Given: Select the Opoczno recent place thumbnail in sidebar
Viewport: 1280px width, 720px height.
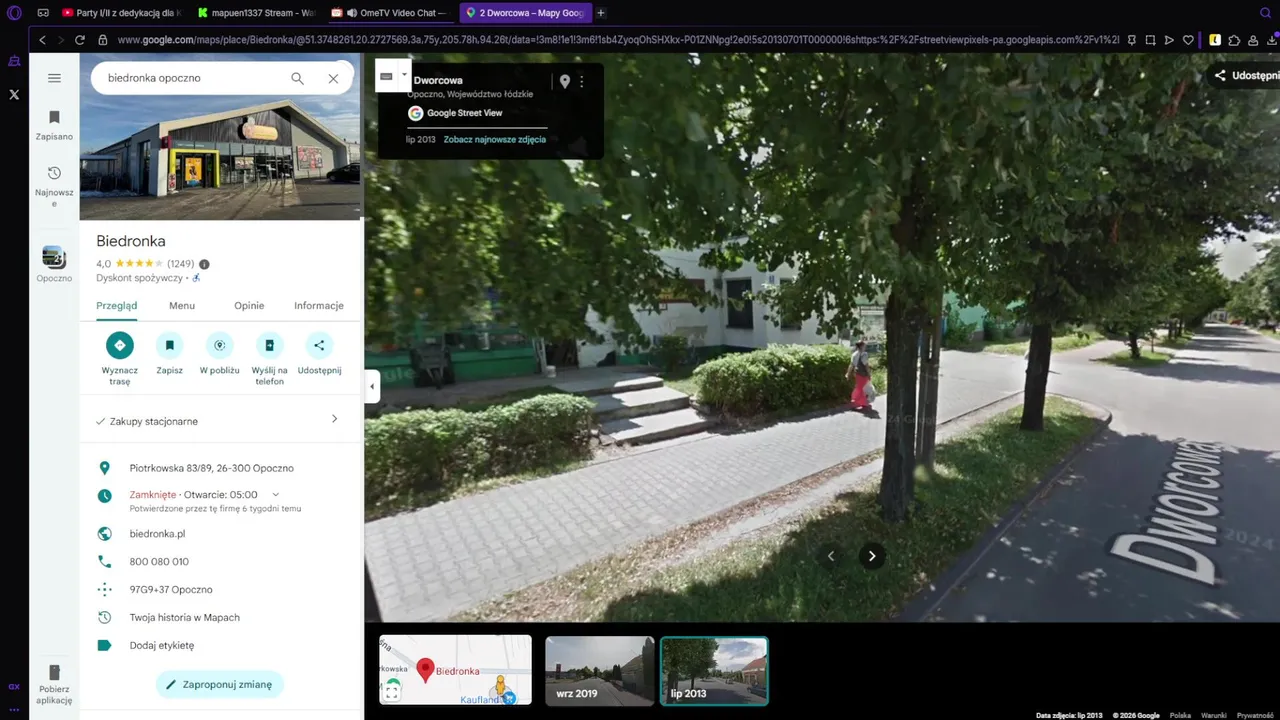Looking at the screenshot, I should click(x=54, y=264).
